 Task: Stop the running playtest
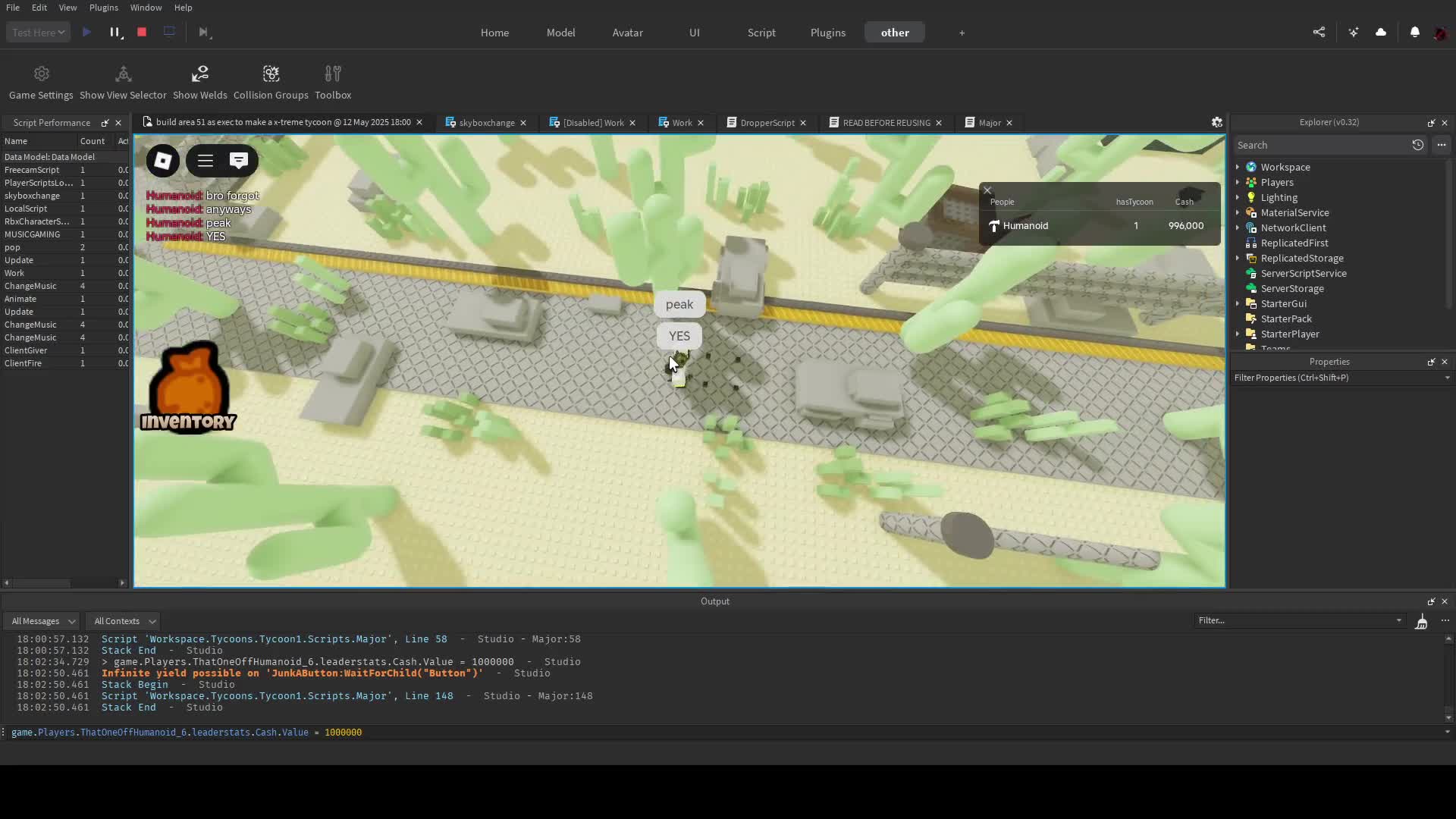click(142, 32)
